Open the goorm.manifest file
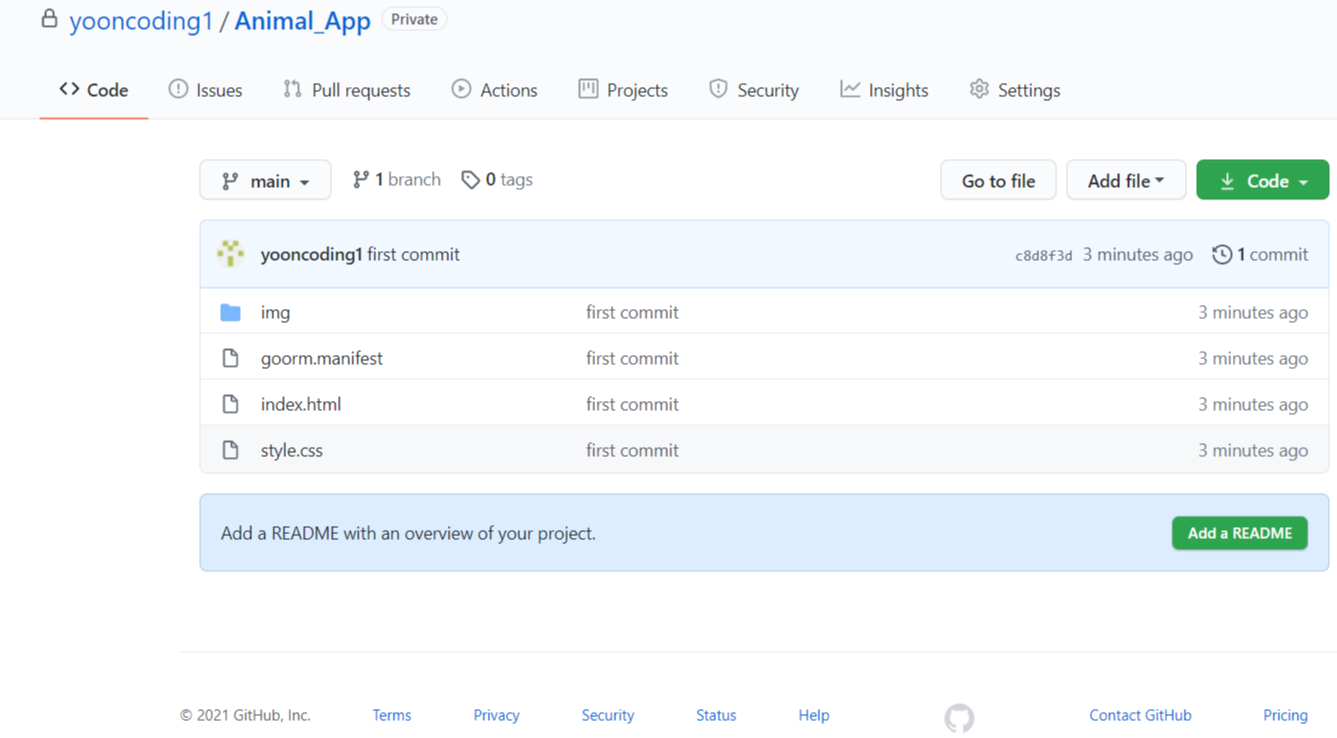Viewport: 1337px width, 738px height. point(321,358)
